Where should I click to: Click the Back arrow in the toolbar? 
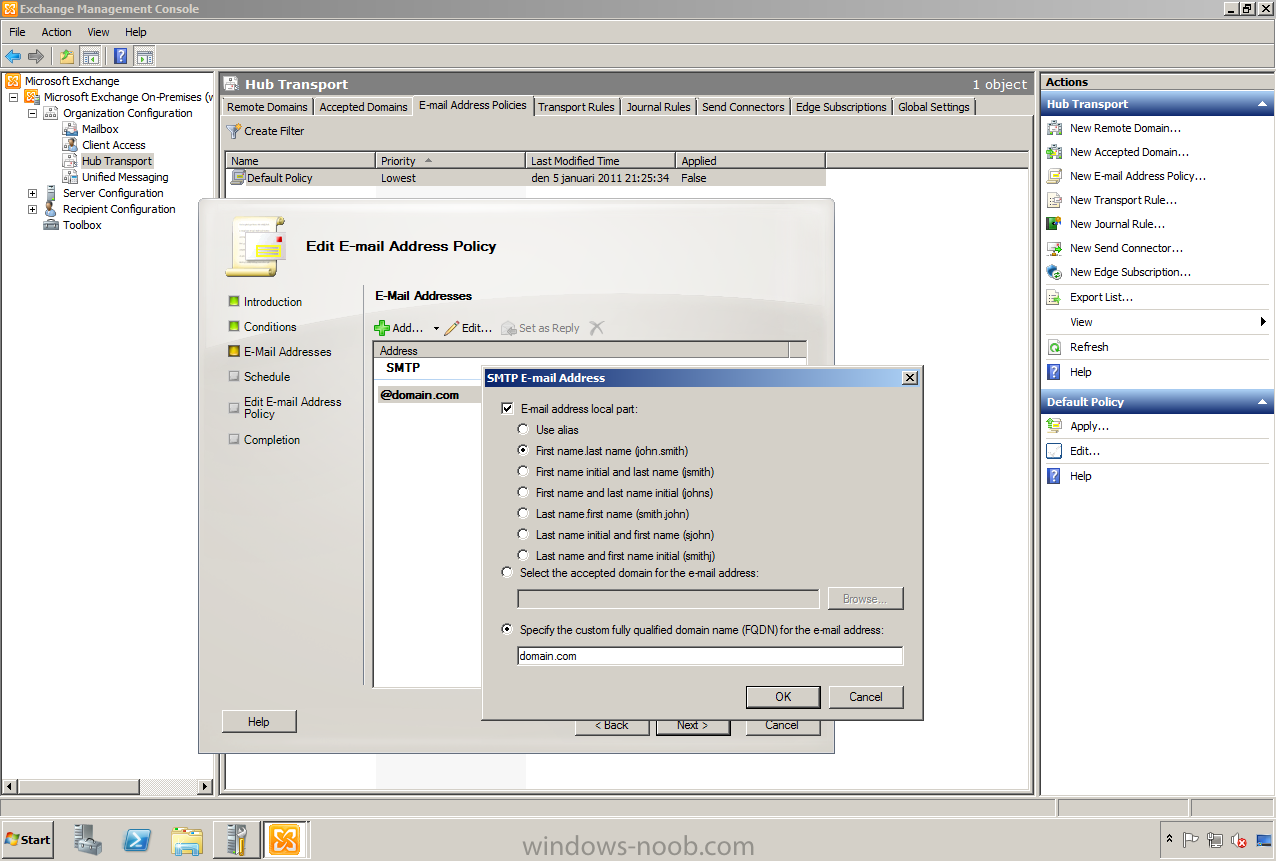13,56
